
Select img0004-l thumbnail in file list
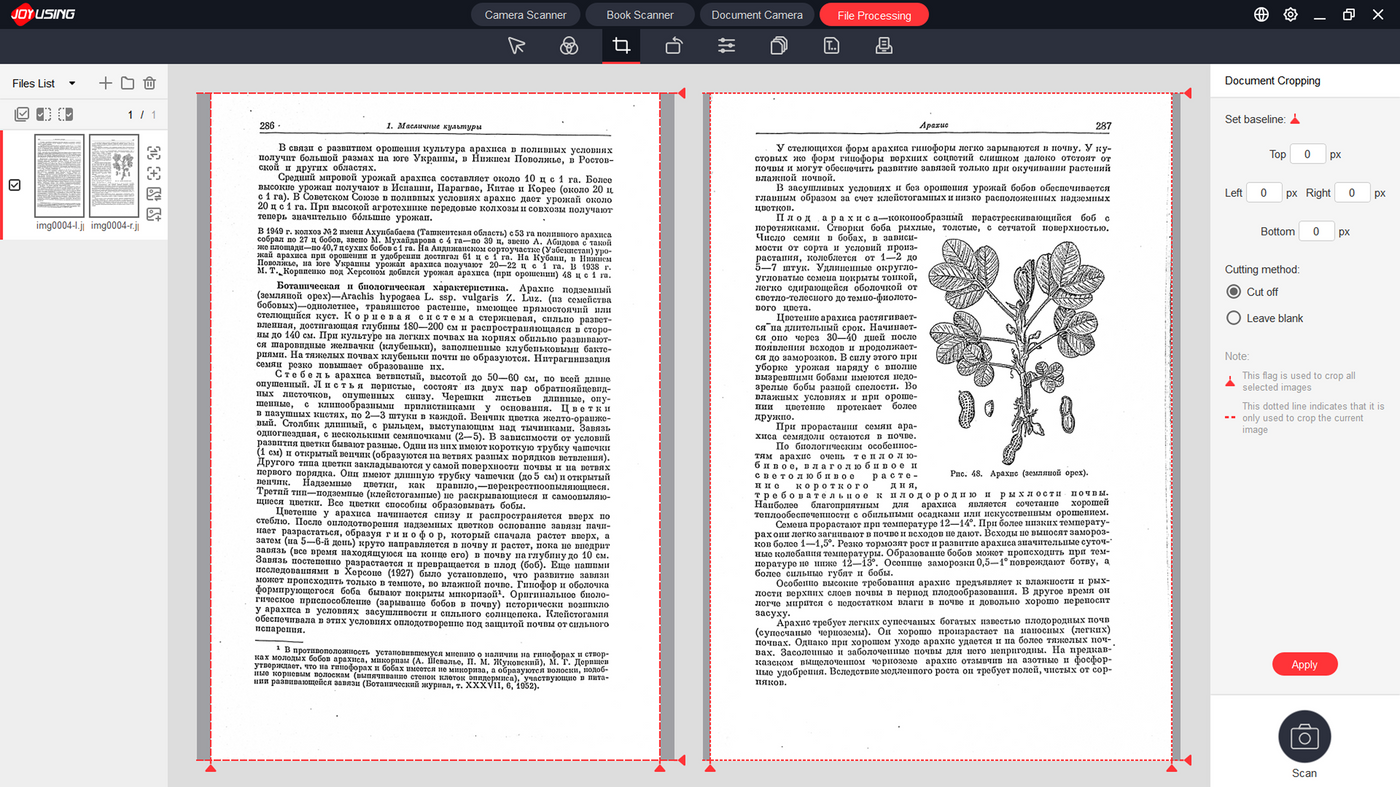(x=59, y=175)
